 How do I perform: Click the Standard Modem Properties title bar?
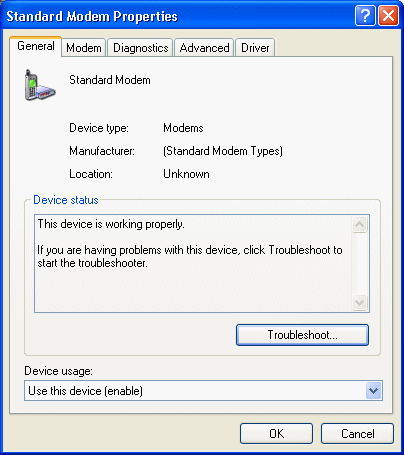click(180, 16)
